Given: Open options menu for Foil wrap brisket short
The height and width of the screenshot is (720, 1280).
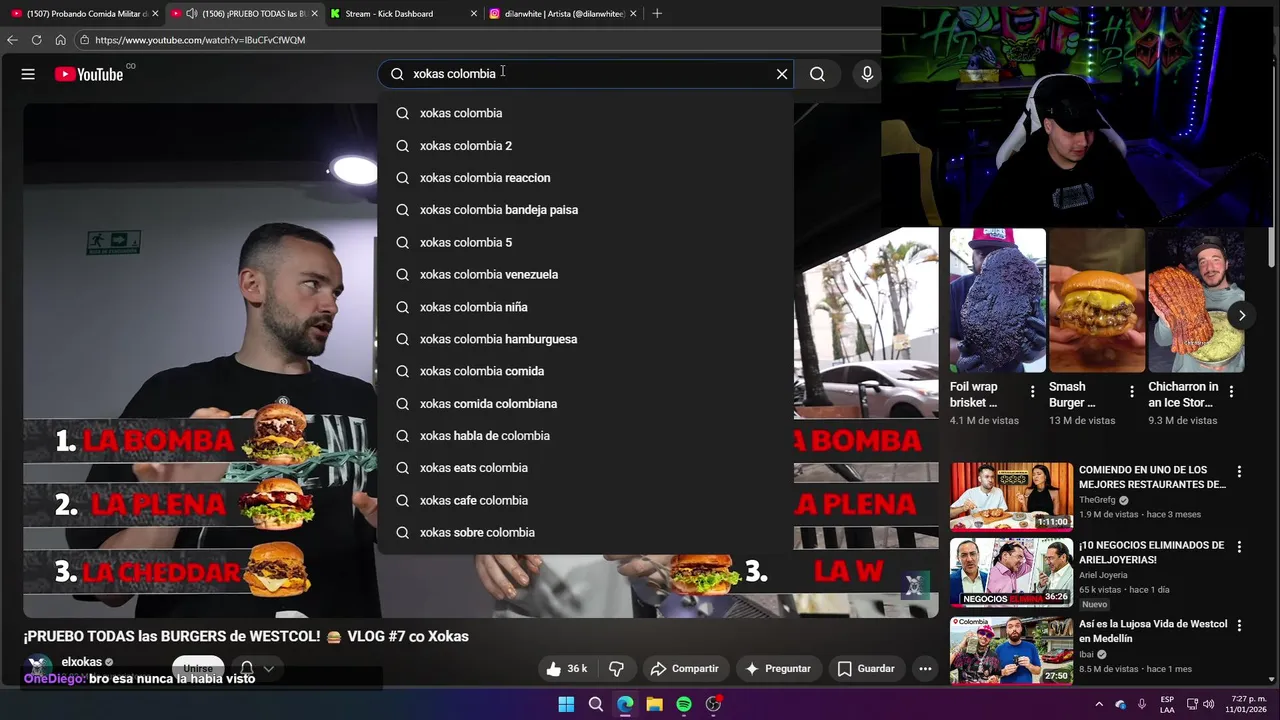Looking at the screenshot, I should click(x=1033, y=391).
